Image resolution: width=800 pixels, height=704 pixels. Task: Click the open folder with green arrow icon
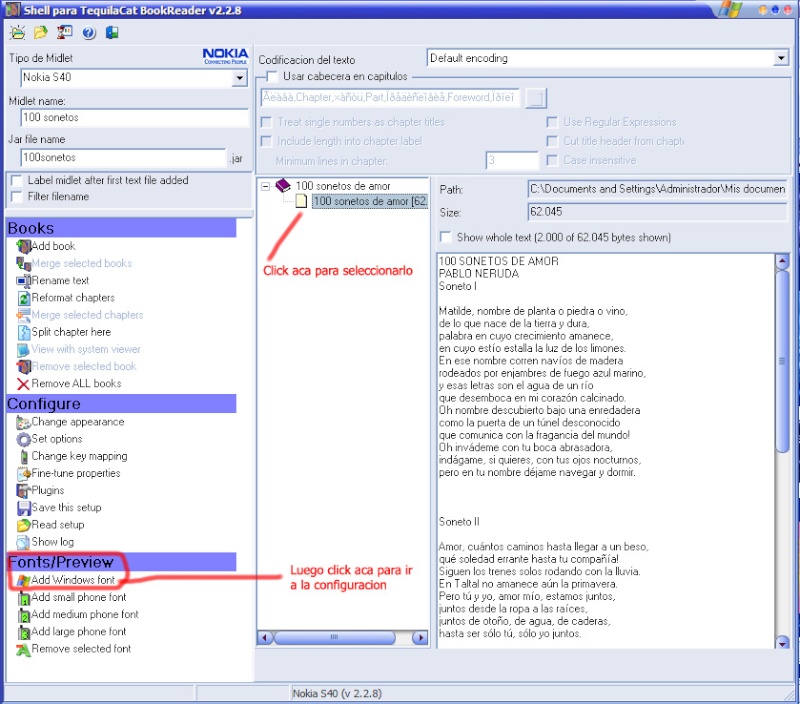40,33
